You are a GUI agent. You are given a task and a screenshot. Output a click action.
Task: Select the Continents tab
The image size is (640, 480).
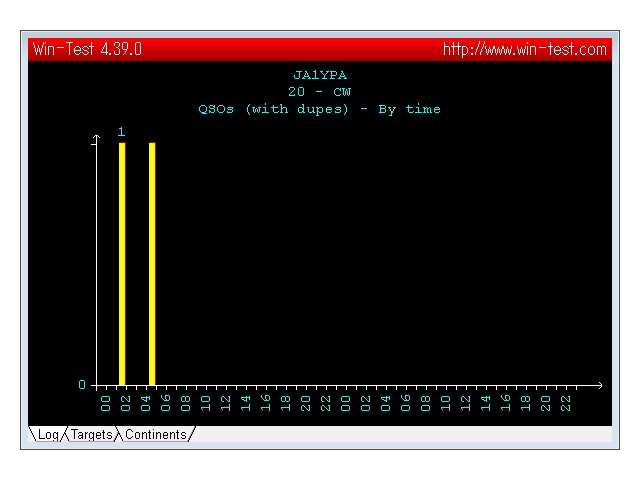point(156,434)
